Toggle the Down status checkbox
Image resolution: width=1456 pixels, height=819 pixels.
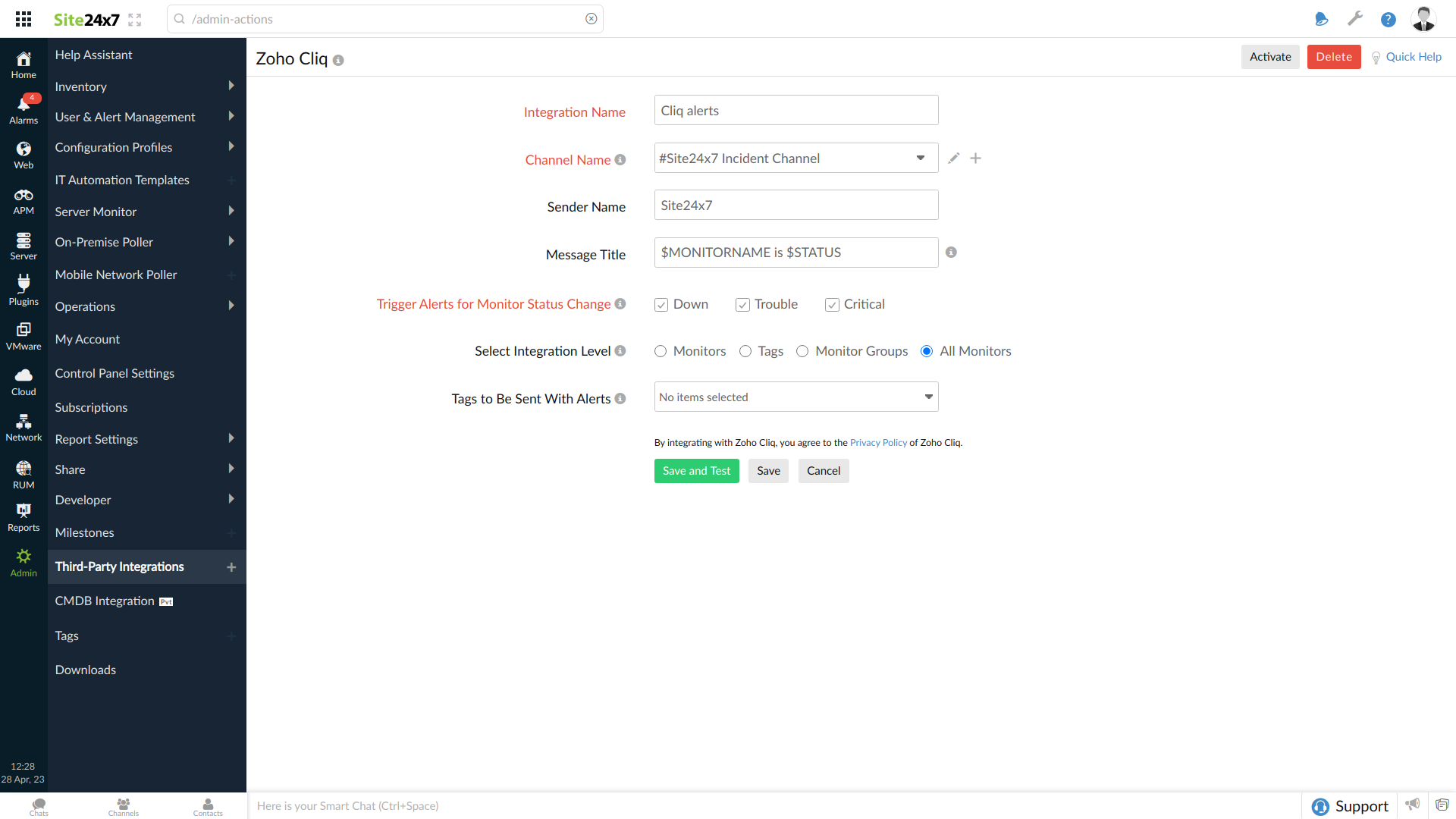point(661,305)
